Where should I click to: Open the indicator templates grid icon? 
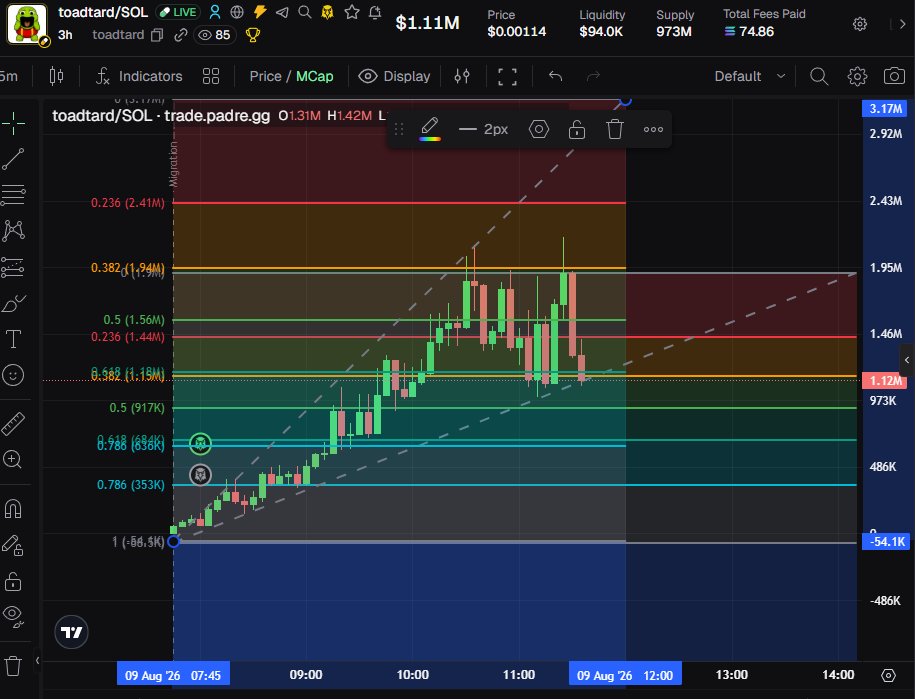pyautogui.click(x=211, y=76)
